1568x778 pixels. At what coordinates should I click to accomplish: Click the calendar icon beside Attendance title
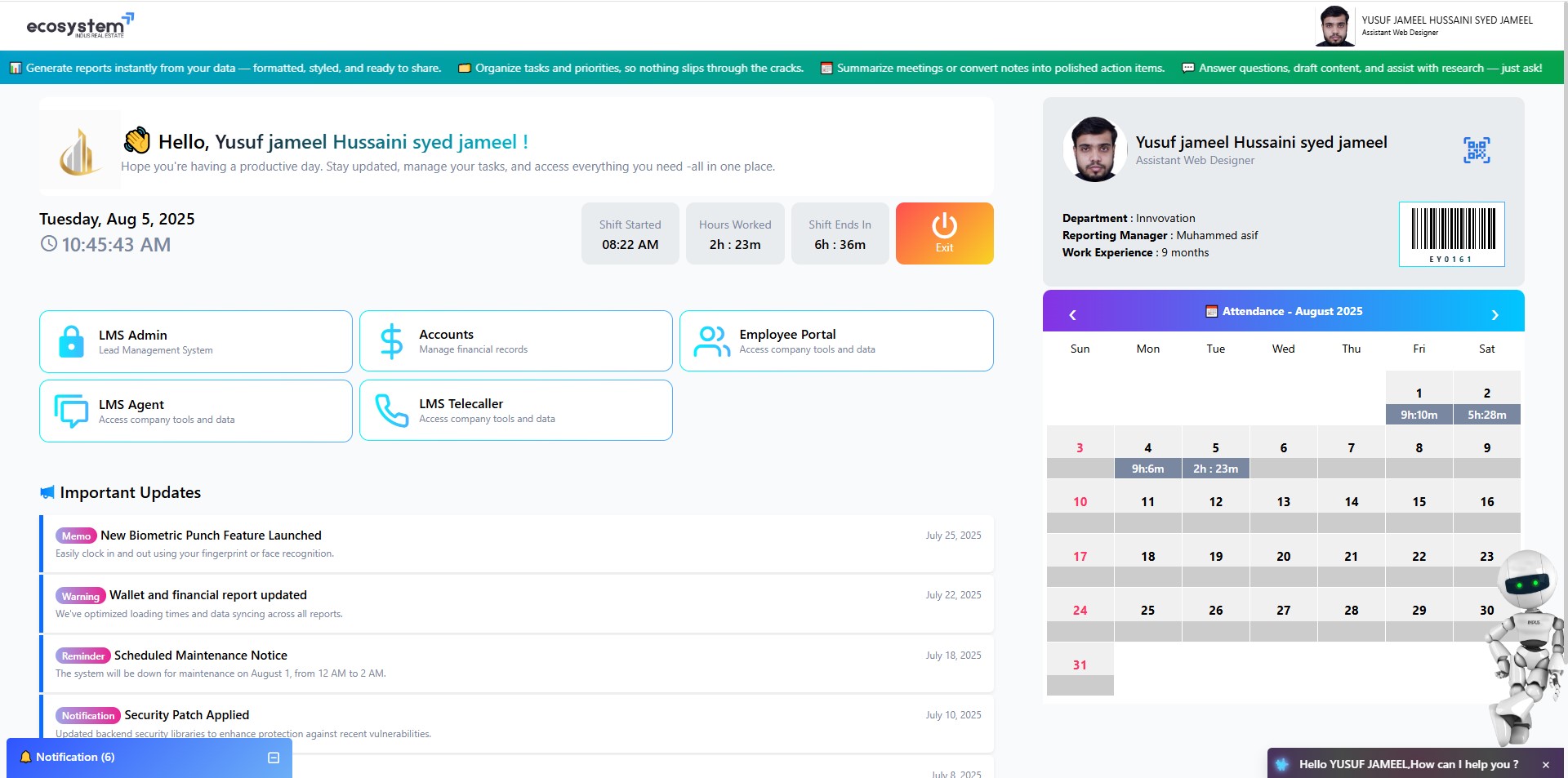pos(1212,311)
